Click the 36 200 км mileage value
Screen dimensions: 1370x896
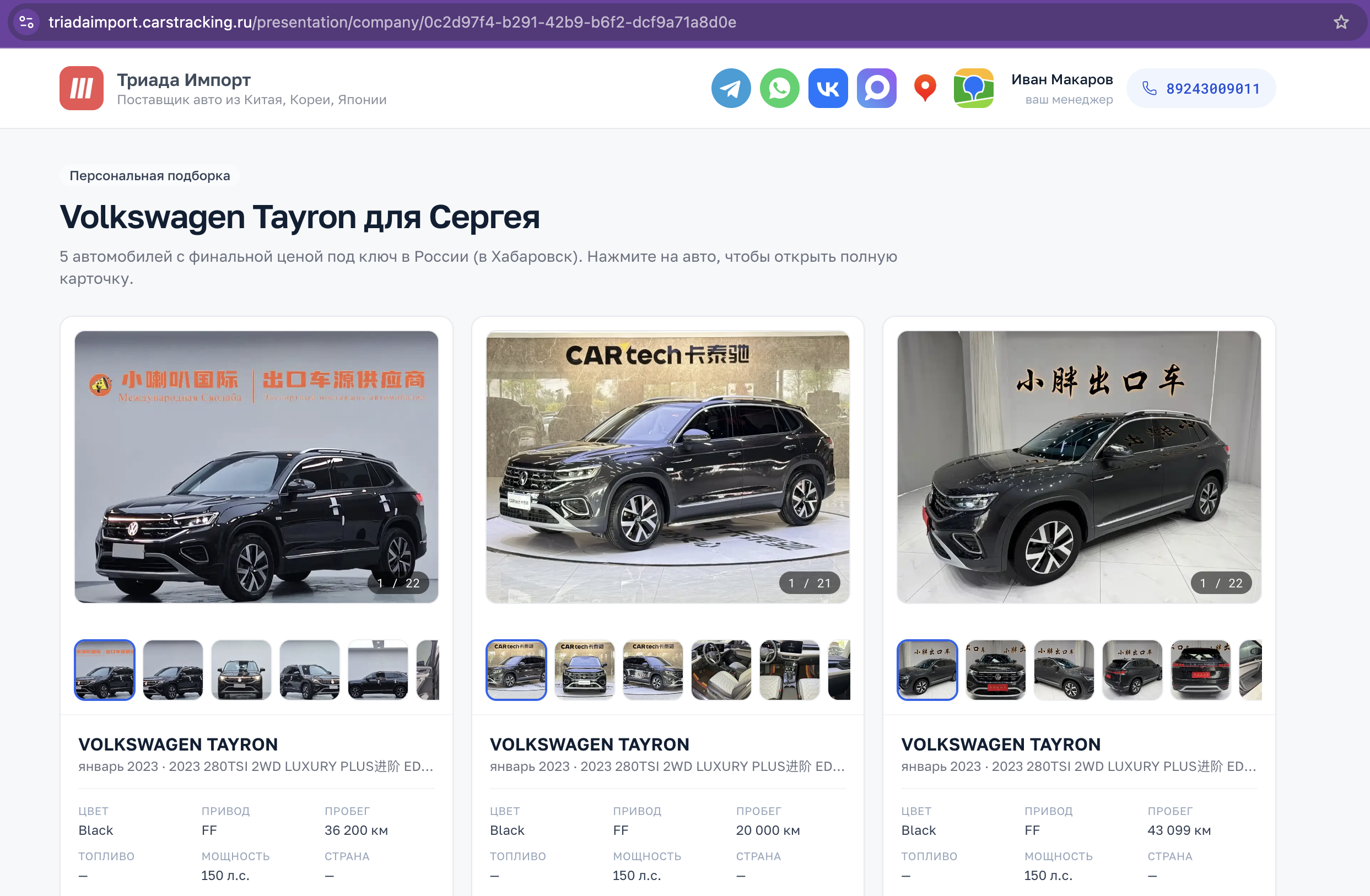point(357,830)
